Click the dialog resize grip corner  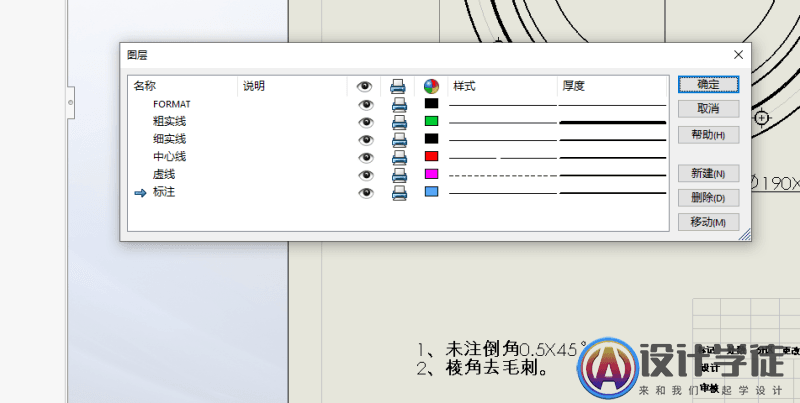click(x=745, y=235)
